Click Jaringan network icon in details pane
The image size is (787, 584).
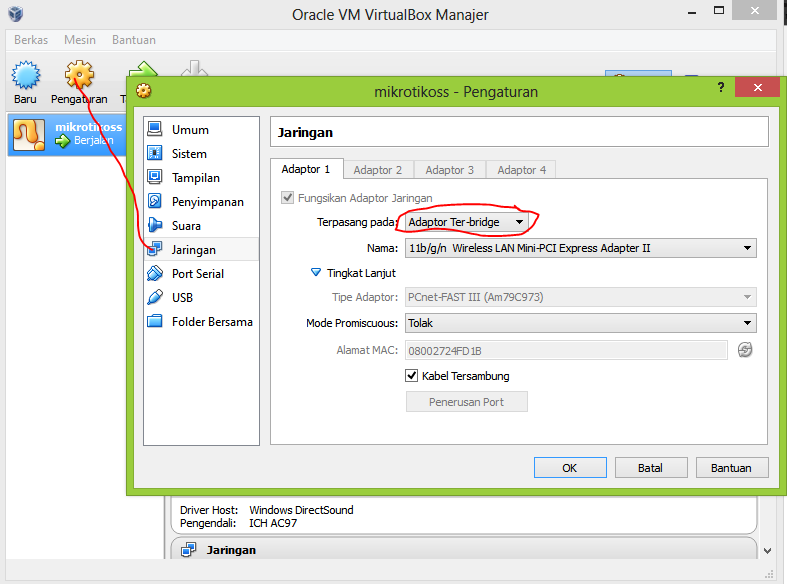(x=189, y=550)
